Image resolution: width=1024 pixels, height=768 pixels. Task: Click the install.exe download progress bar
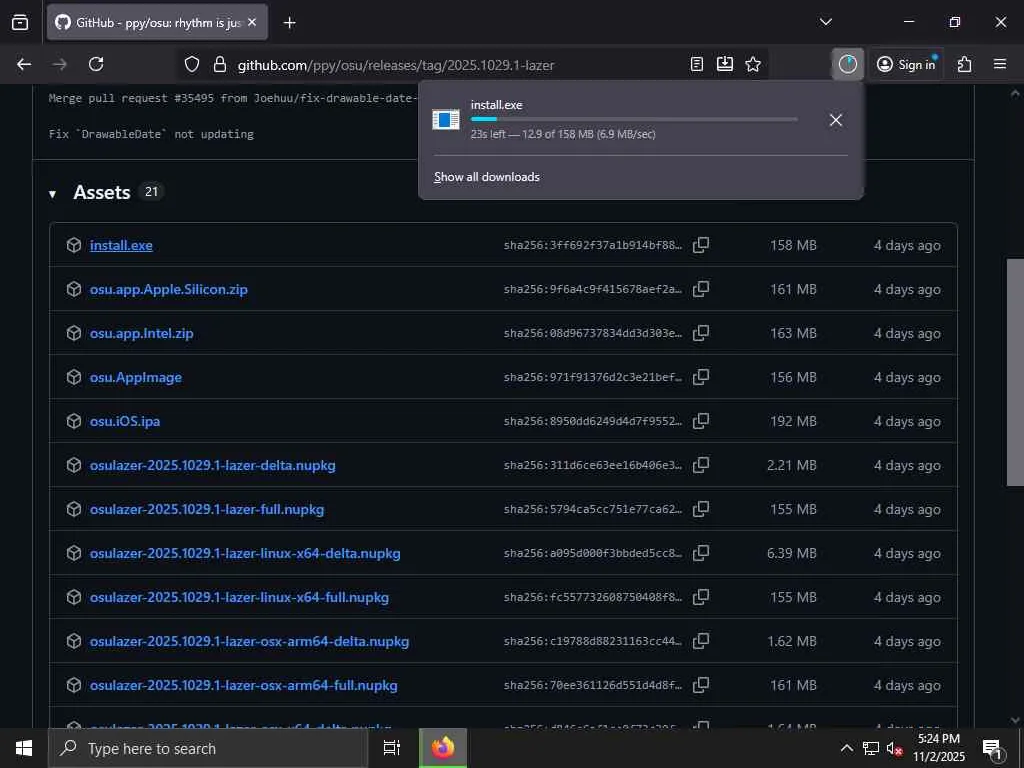click(634, 119)
